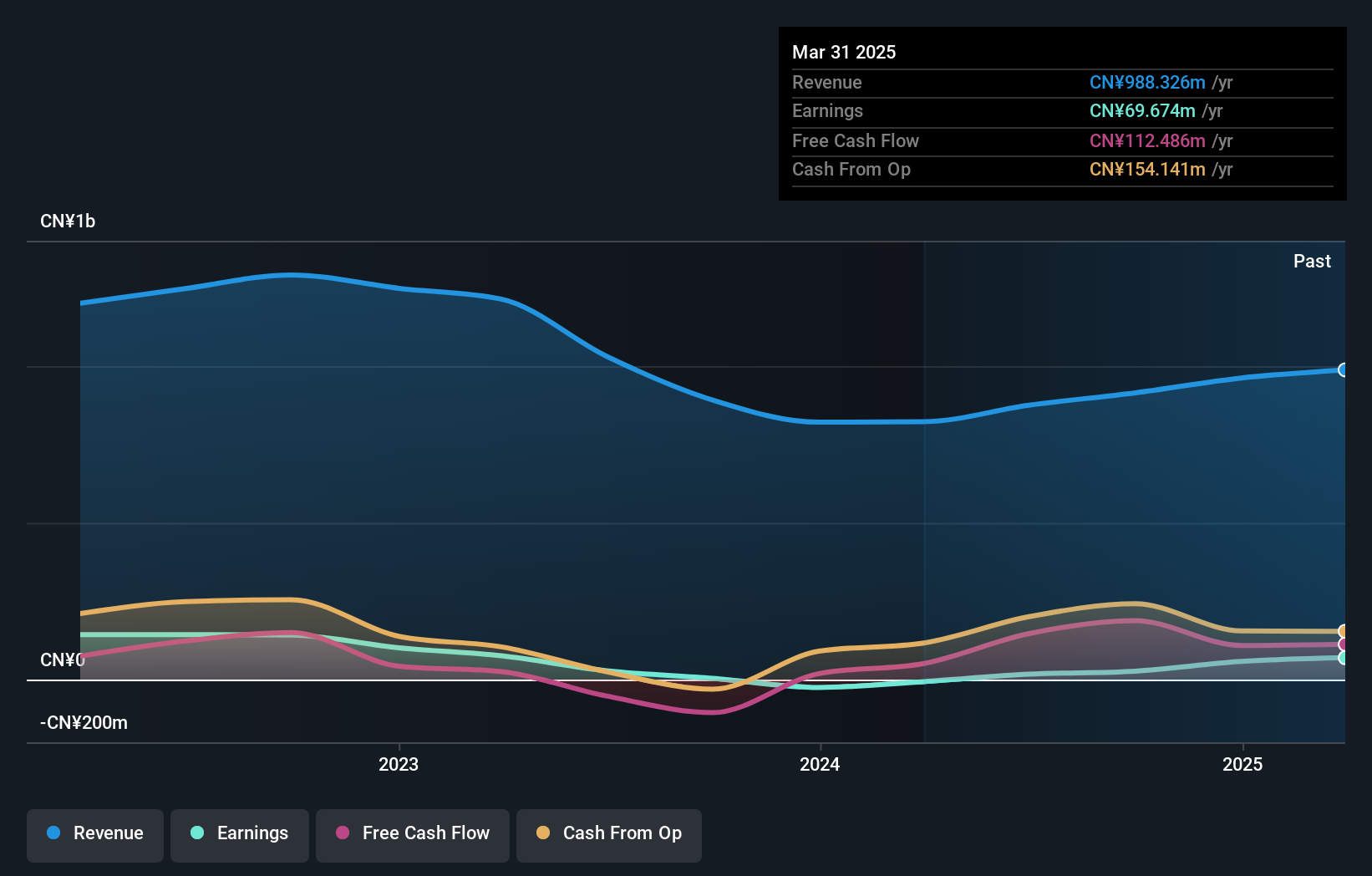Click the Free Cash Flow label in tooltip

[856, 140]
